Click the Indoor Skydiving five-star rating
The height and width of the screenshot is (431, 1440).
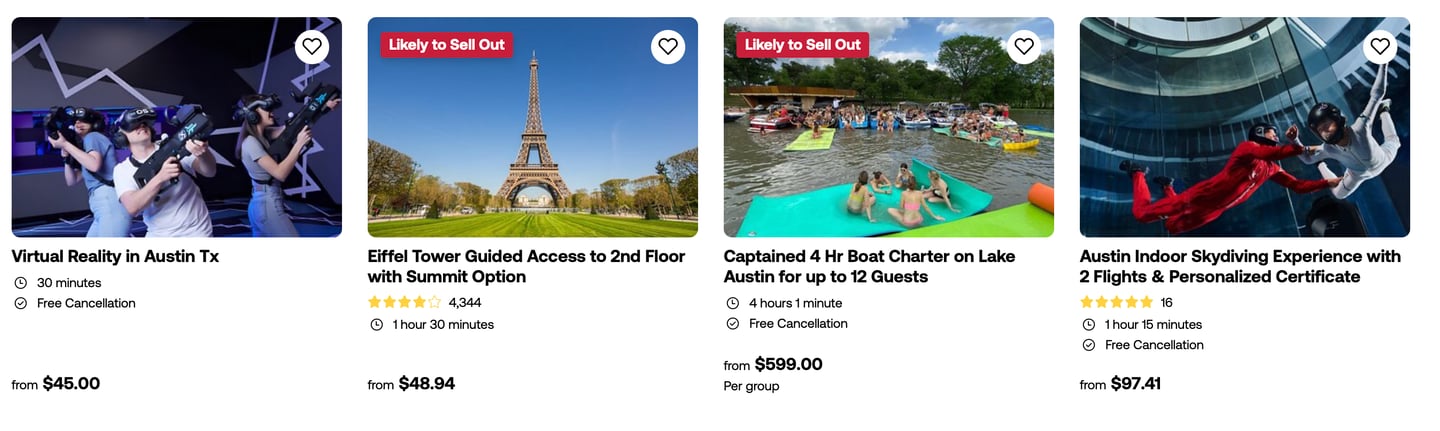click(x=1116, y=302)
